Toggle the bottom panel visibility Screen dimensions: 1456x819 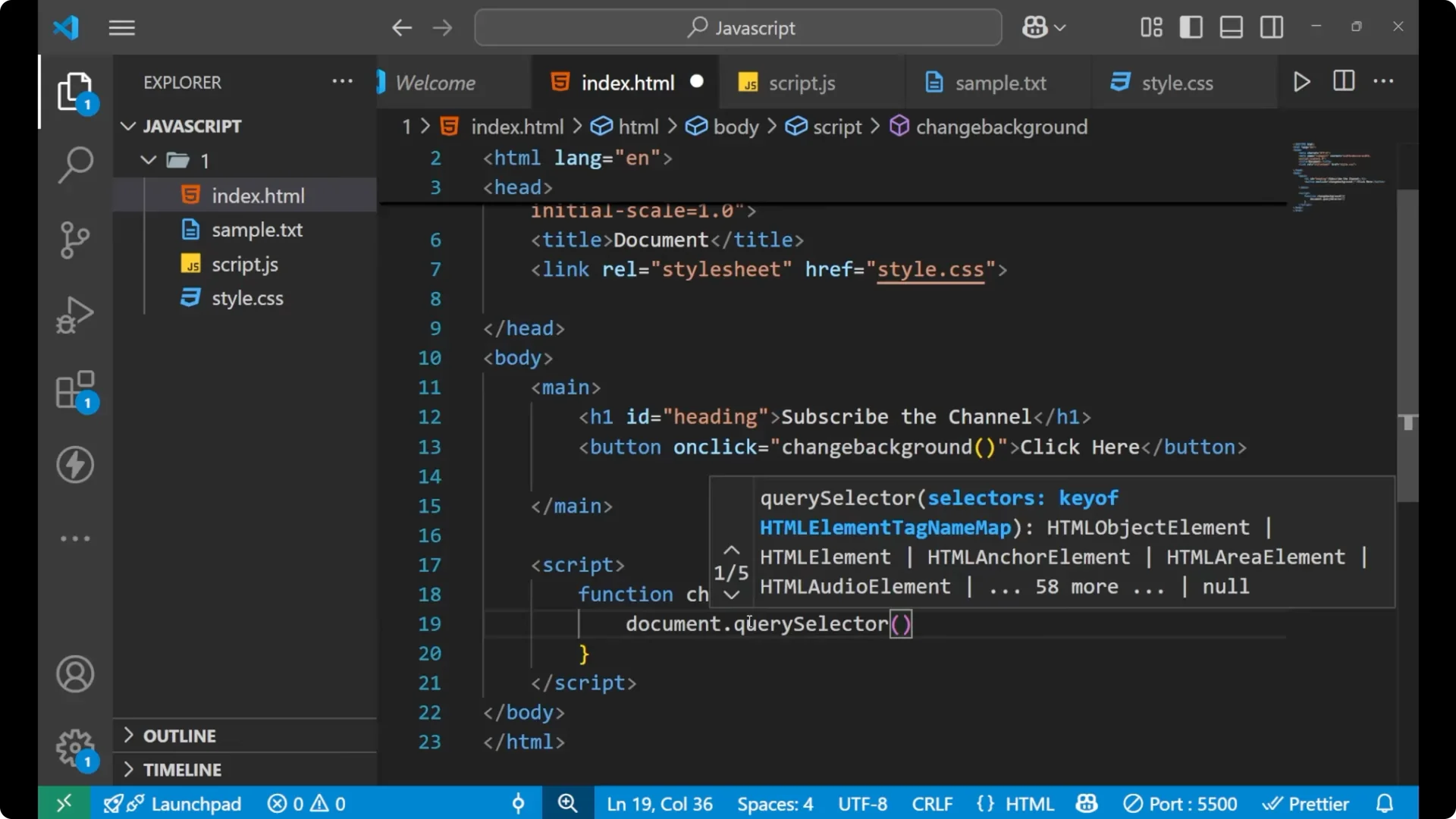point(1231,27)
